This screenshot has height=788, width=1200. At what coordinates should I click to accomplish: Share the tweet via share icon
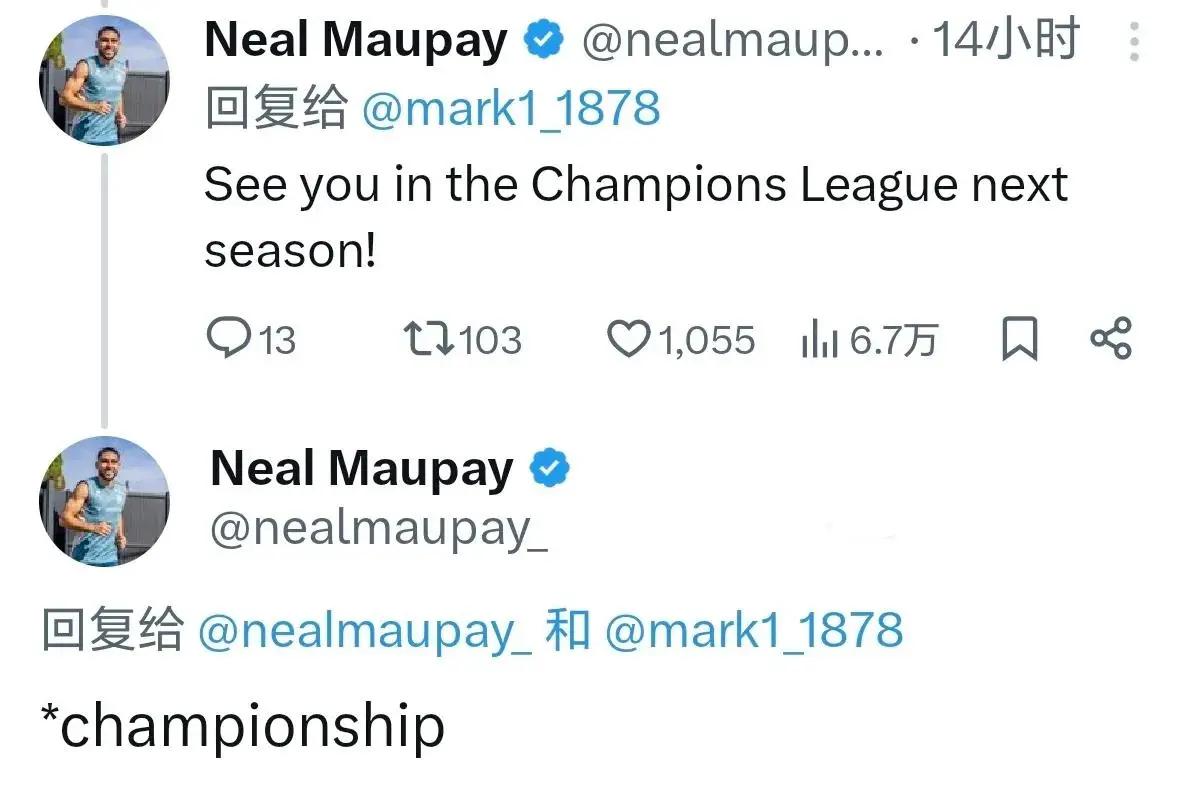click(x=1110, y=339)
